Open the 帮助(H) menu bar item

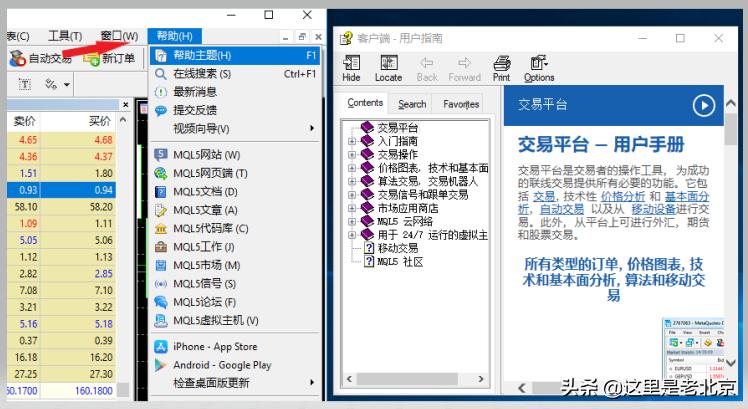[175, 36]
